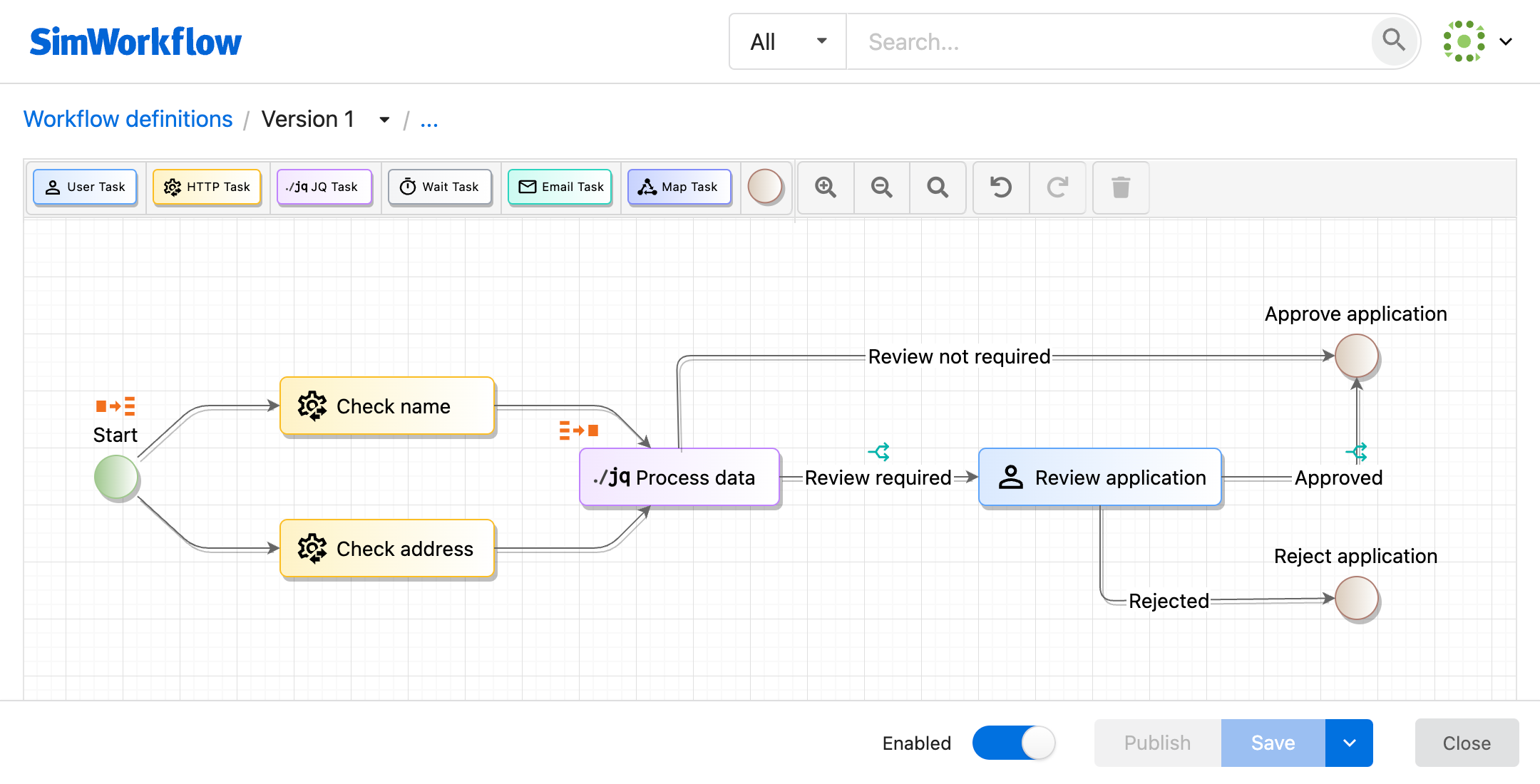
Task: Redo the last undone change
Action: tap(1057, 187)
